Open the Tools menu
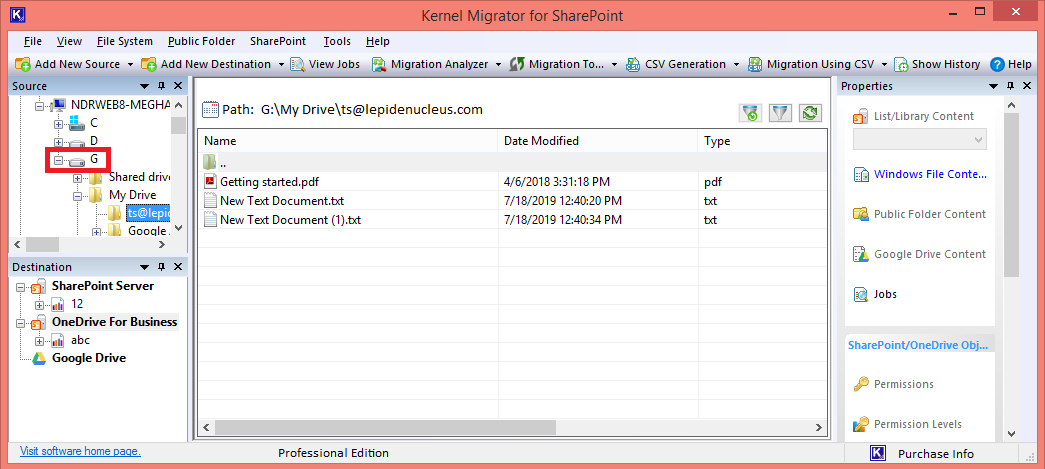The width and height of the screenshot is (1045, 469). [x=337, y=41]
